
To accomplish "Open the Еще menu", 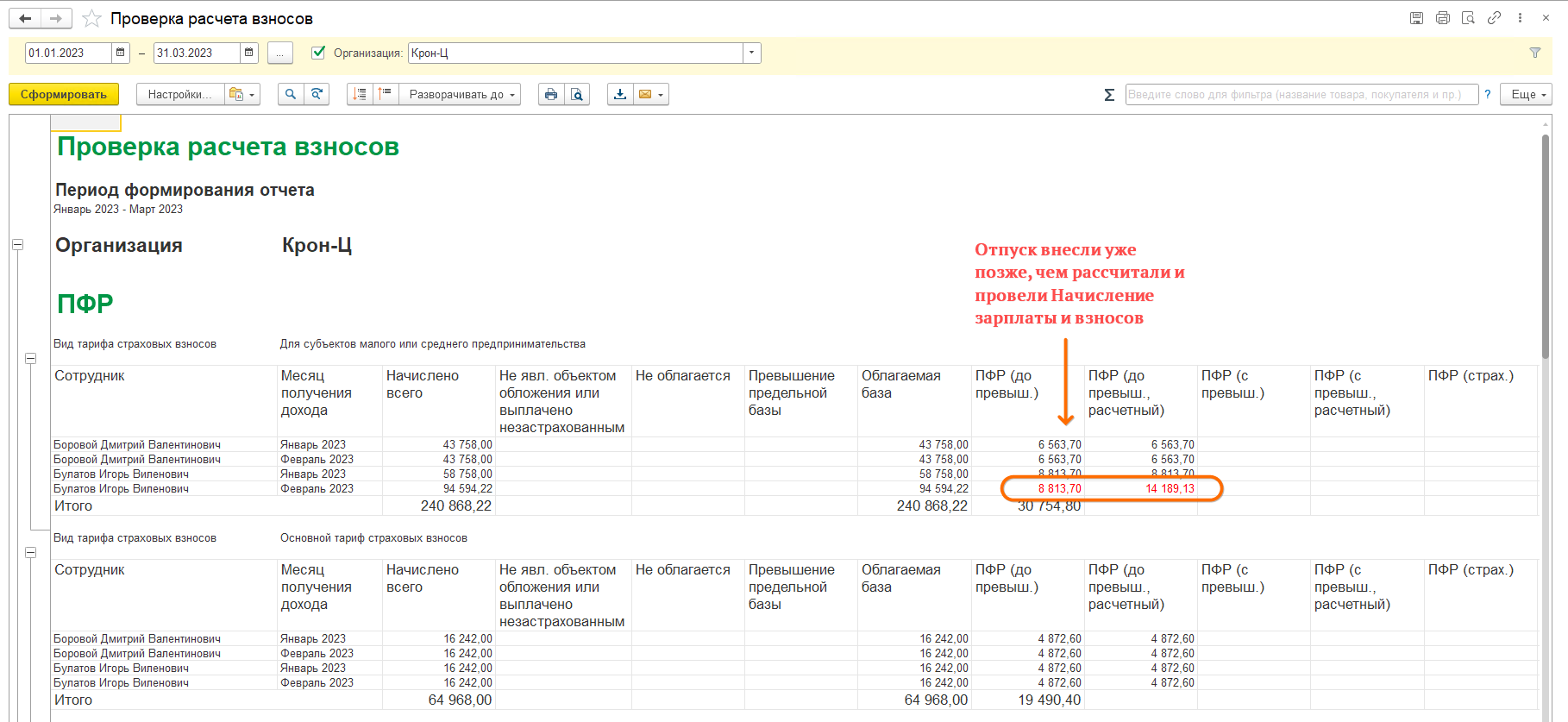I will (1526, 94).
